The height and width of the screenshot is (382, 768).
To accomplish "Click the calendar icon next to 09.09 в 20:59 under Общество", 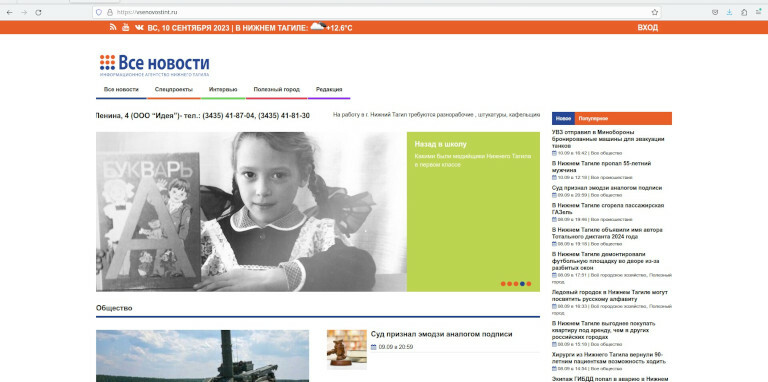I will click(374, 347).
